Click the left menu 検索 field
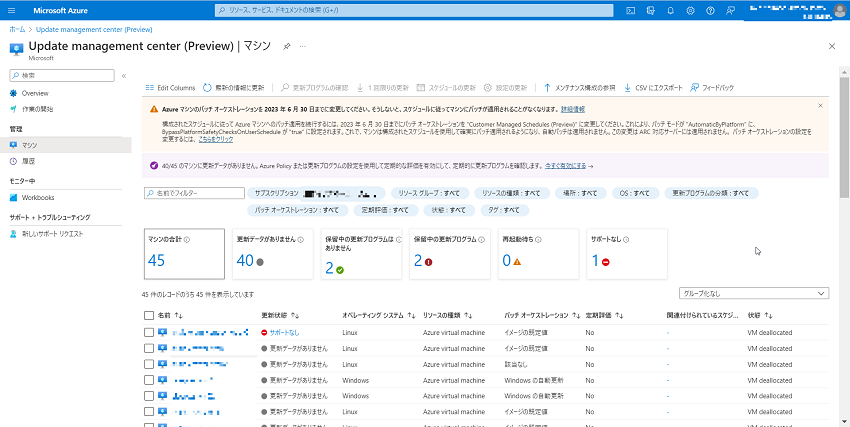Screen dimensions: 850x427 (62, 75)
